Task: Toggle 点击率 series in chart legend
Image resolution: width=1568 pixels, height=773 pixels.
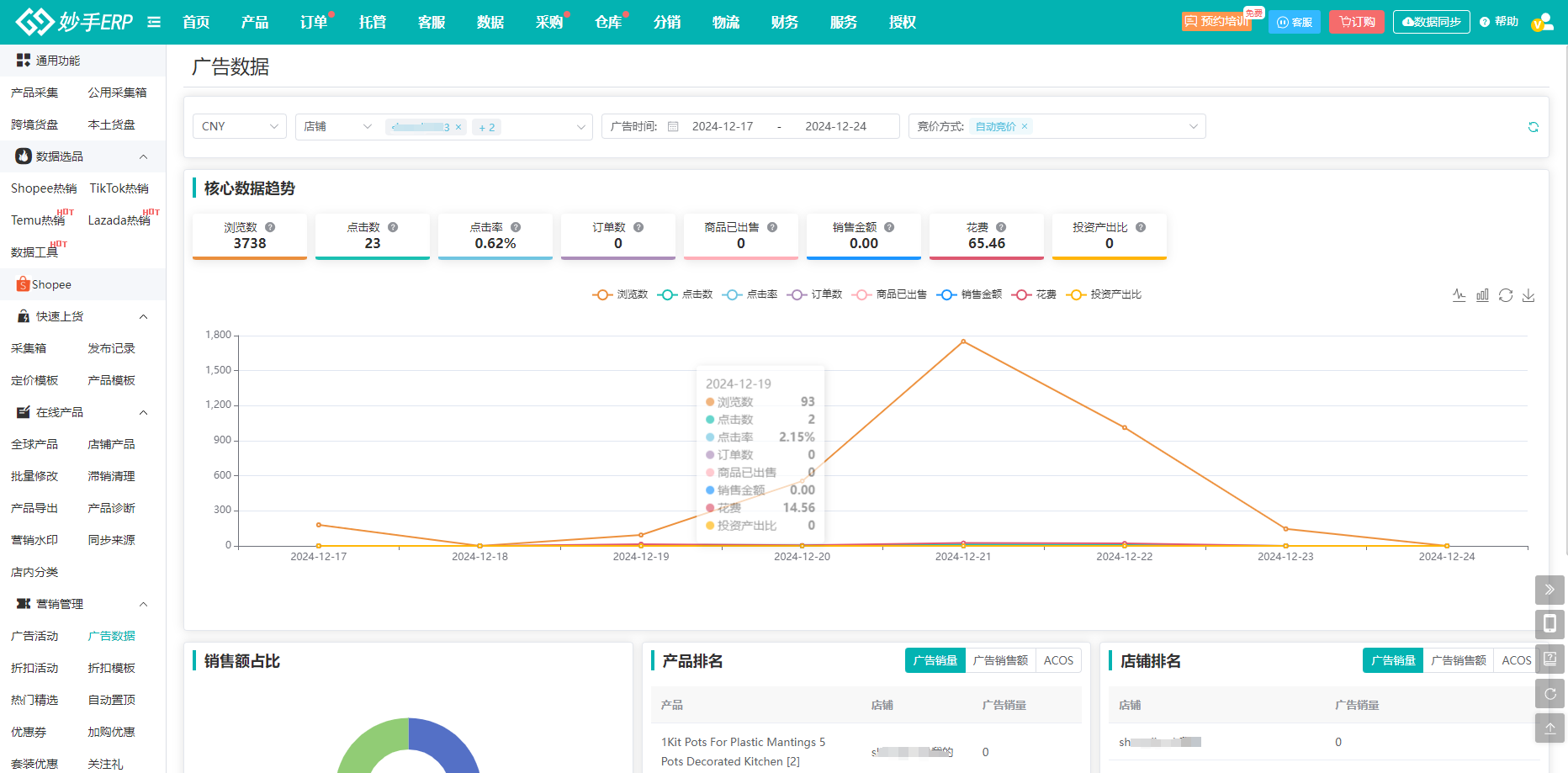Action: (750, 294)
